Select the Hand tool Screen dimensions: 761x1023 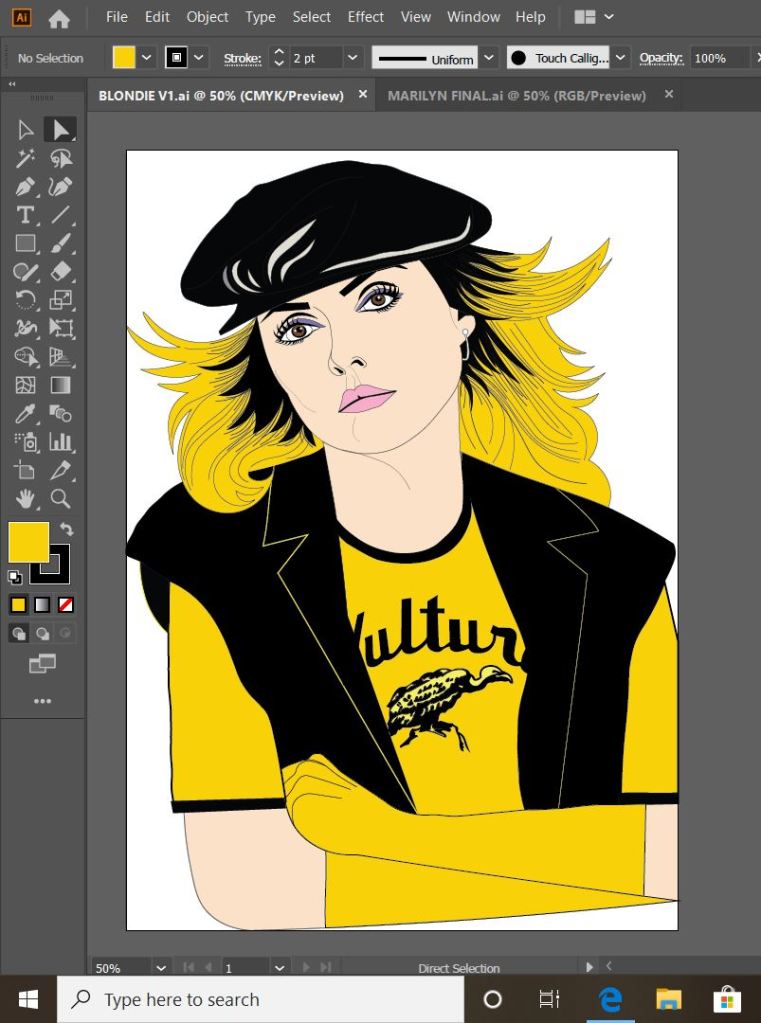pyautogui.click(x=25, y=498)
